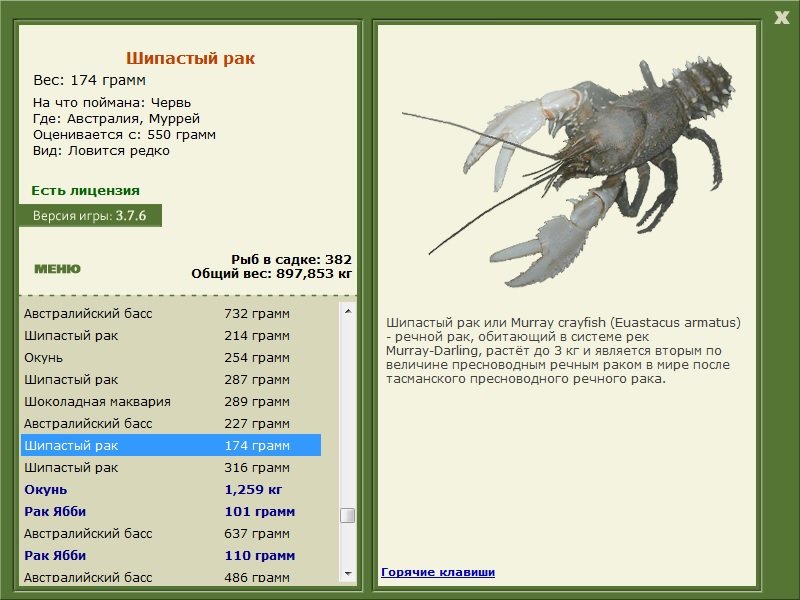
Task: Select Шипастый рак 214 грамм entry
Action: pos(171,335)
